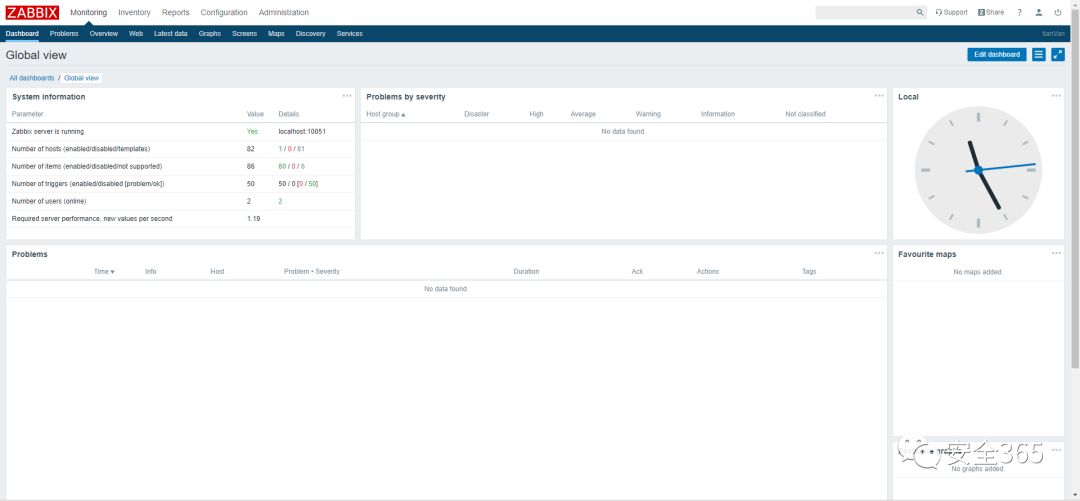
Task: Open the Configuration menu
Action: tap(224, 12)
